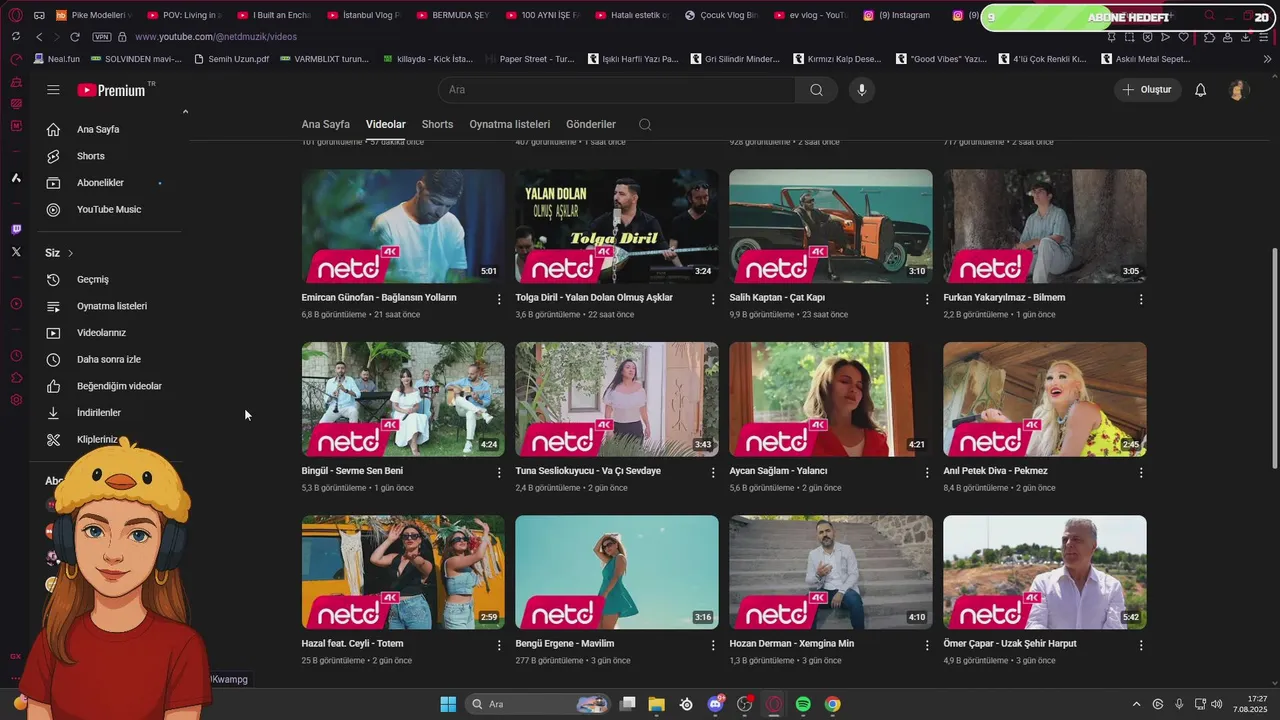Screen dimensions: 1280x720
Task: Search within channel using magnifier icon
Action: point(645,125)
